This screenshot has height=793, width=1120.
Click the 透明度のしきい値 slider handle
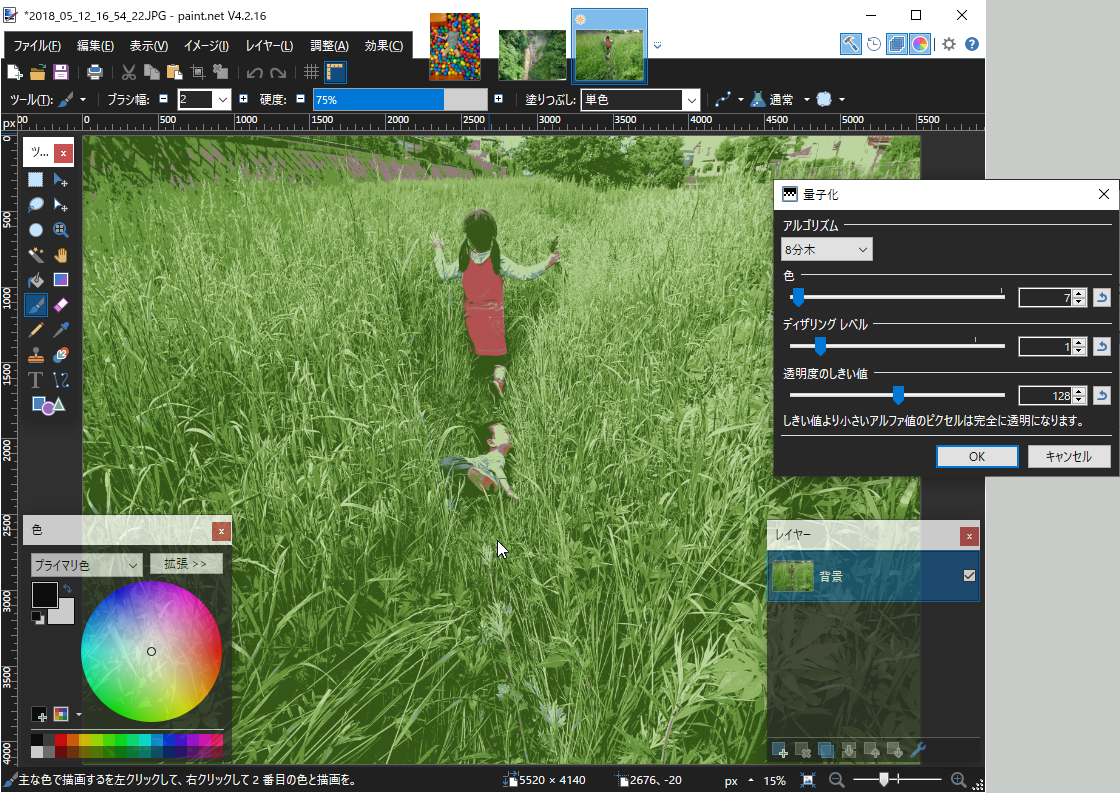[899, 395]
